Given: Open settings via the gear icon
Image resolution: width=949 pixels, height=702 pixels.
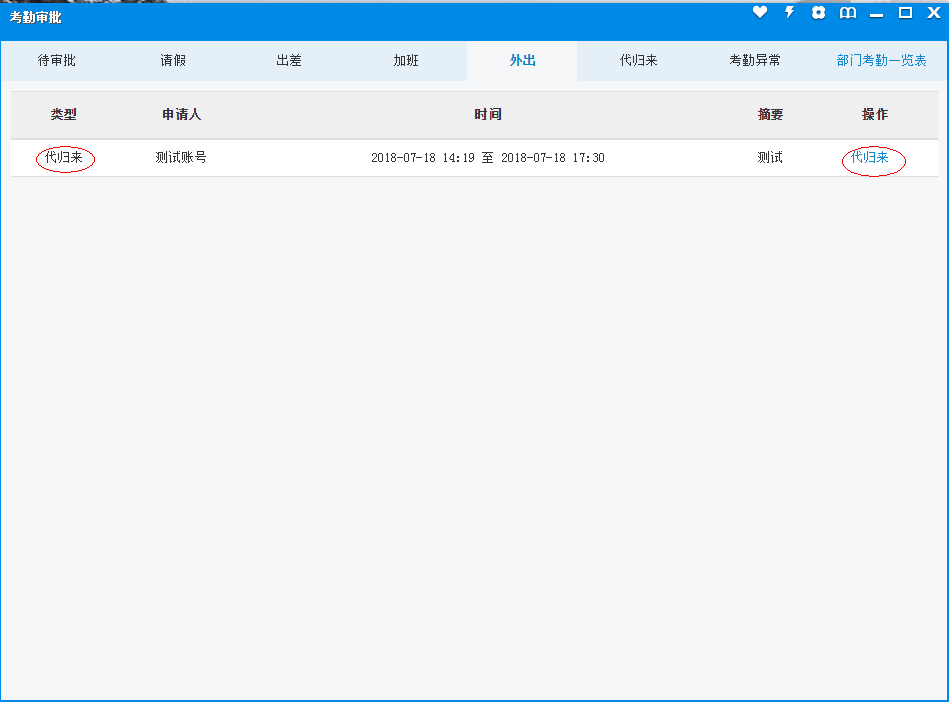Looking at the screenshot, I should [x=818, y=13].
